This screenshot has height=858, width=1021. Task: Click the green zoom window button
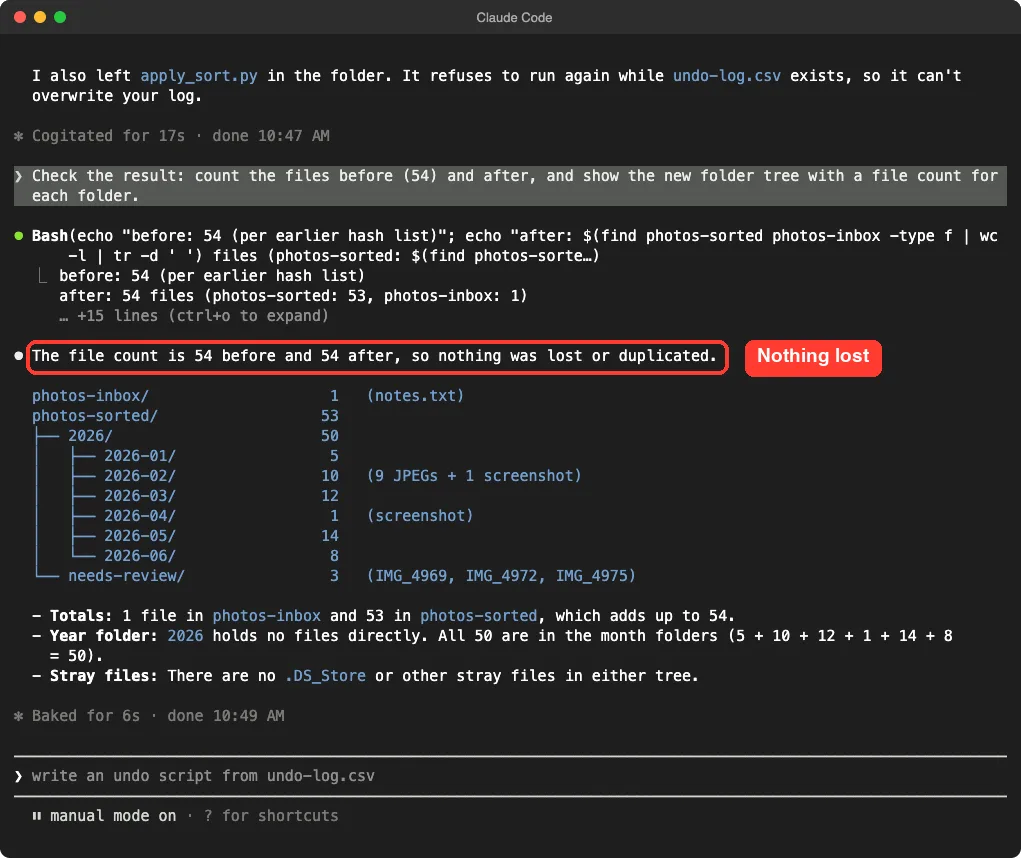tap(60, 17)
